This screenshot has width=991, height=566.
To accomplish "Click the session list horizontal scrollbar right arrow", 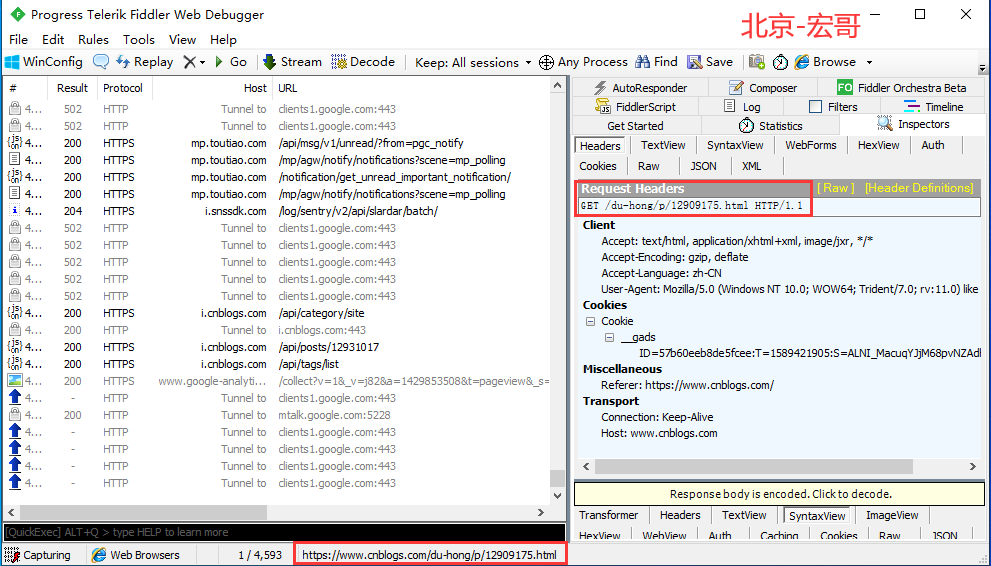I will point(541,512).
